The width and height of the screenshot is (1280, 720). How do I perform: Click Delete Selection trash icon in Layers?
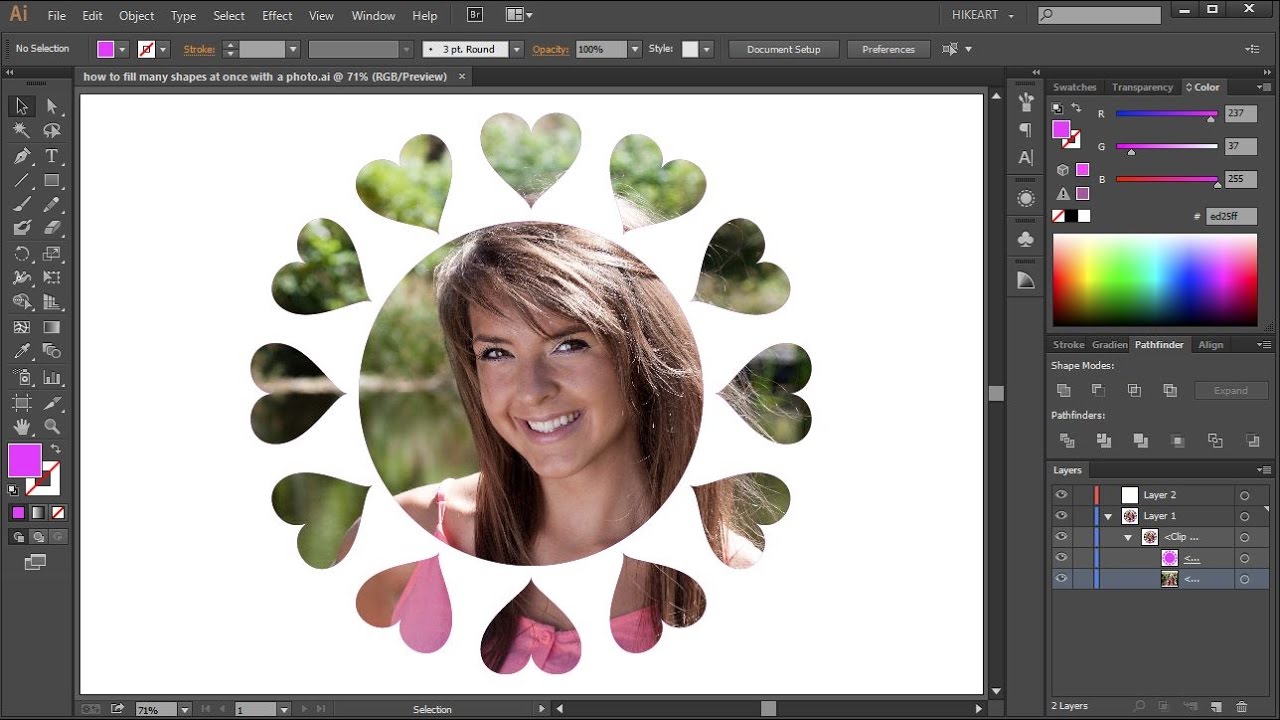(x=1242, y=707)
